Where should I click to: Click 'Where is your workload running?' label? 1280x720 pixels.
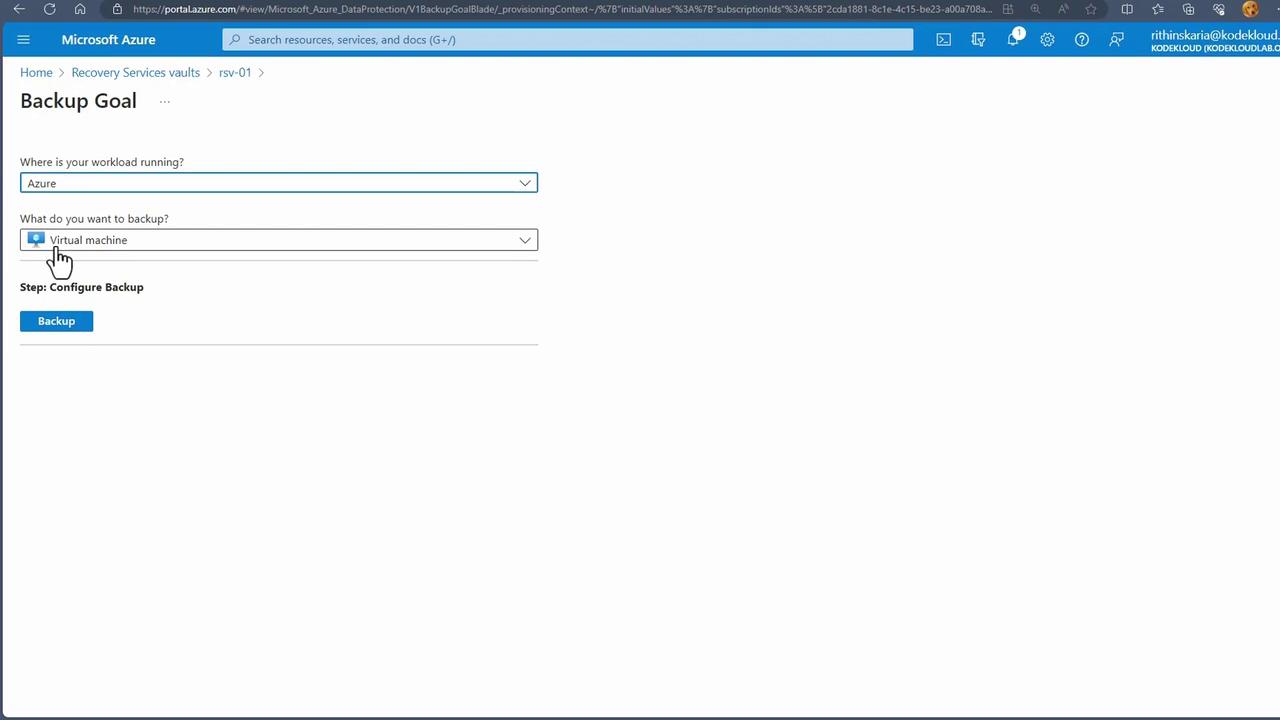pyautogui.click(x=102, y=162)
